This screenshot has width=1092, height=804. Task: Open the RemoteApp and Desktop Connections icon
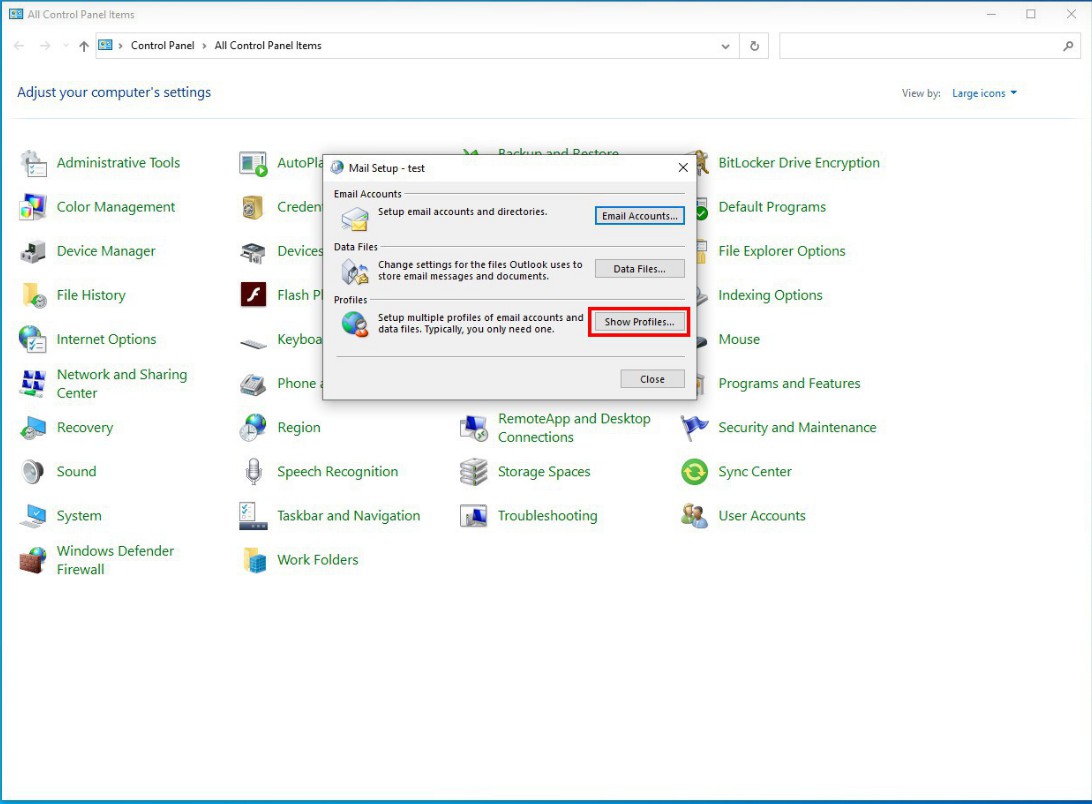pos(474,428)
